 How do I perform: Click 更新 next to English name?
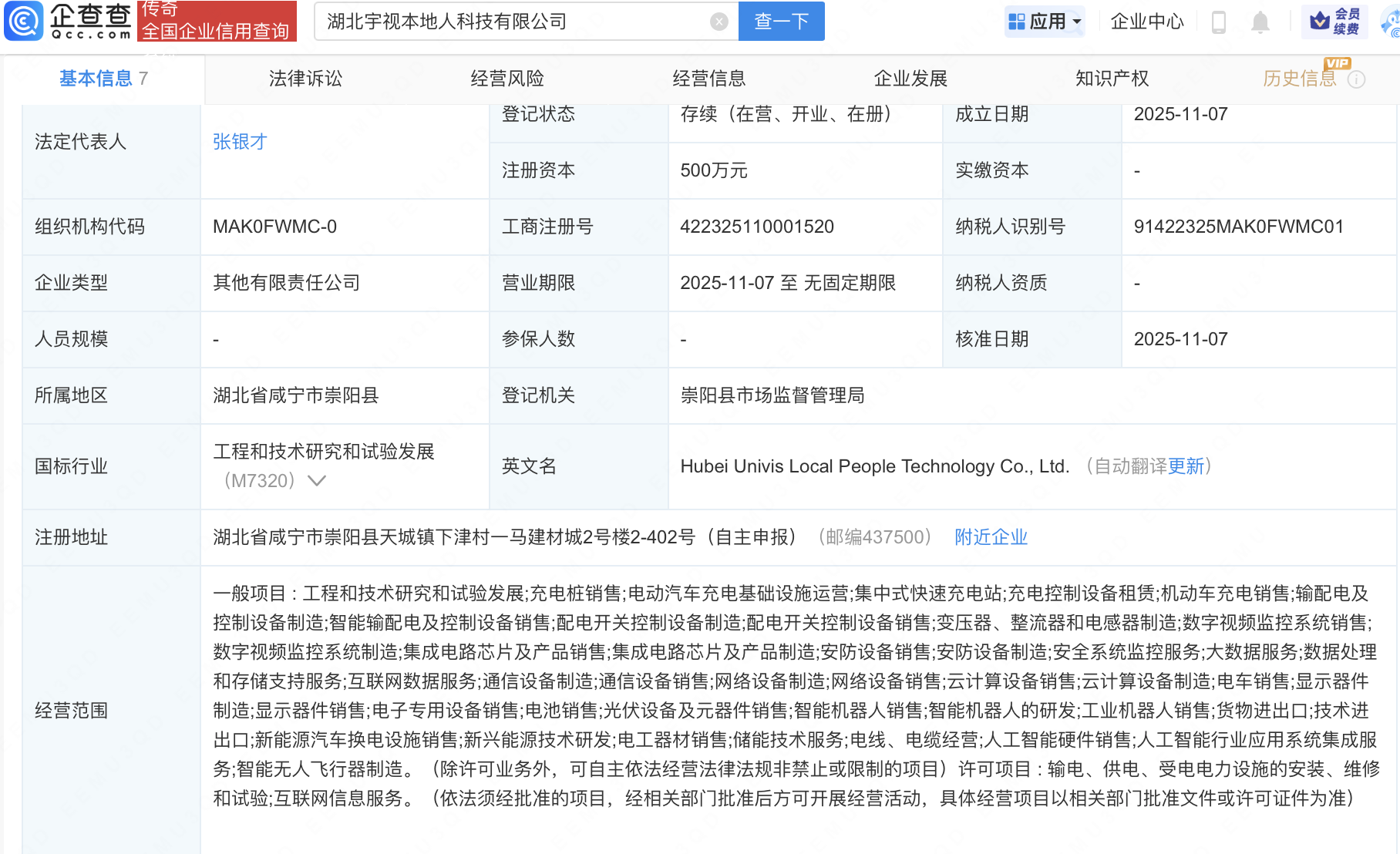pyautogui.click(x=1186, y=466)
